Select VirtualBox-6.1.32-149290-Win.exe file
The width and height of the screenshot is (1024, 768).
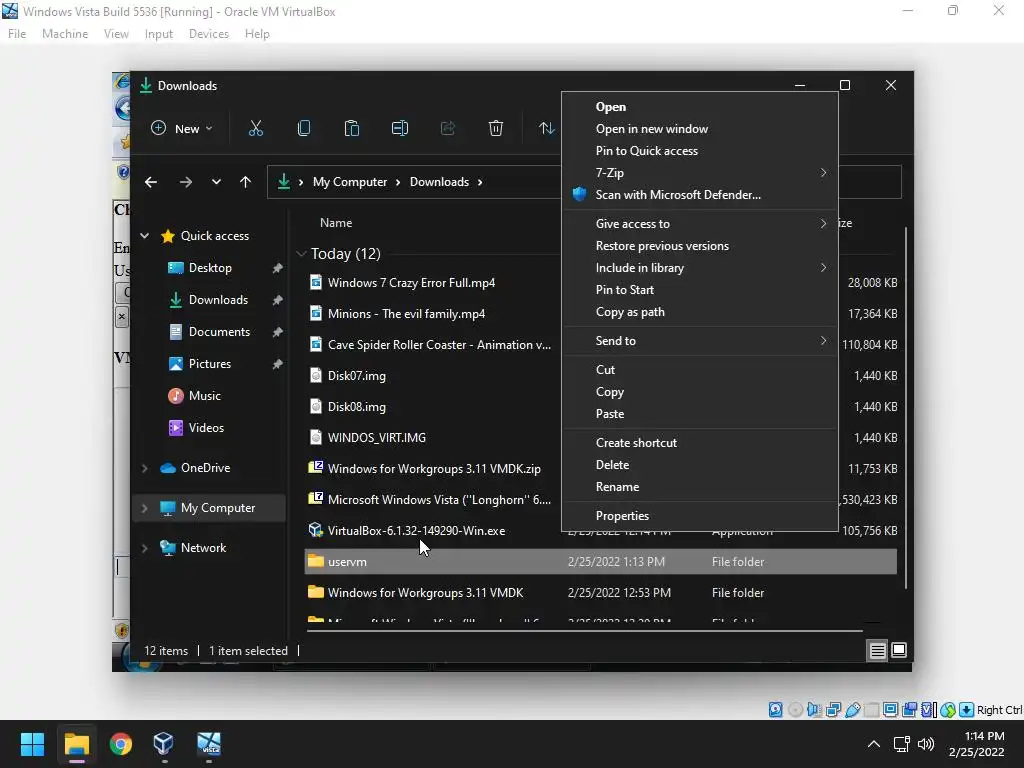pyautogui.click(x=416, y=531)
